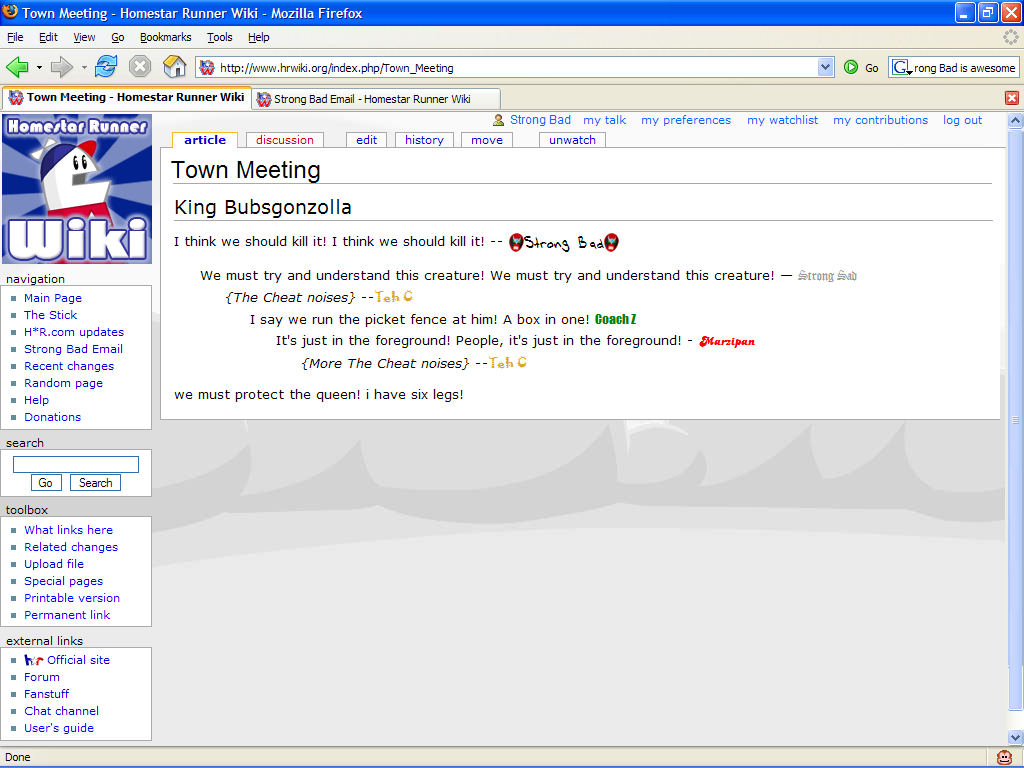Image resolution: width=1024 pixels, height=768 pixels.
Task: Click the Homestar Runner Wiki logo
Action: 77,189
